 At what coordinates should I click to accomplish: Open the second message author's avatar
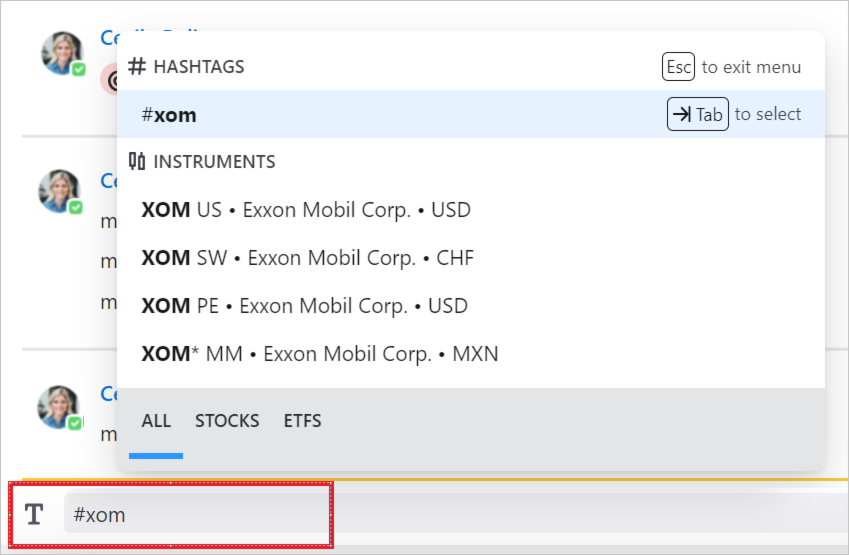click(60, 191)
